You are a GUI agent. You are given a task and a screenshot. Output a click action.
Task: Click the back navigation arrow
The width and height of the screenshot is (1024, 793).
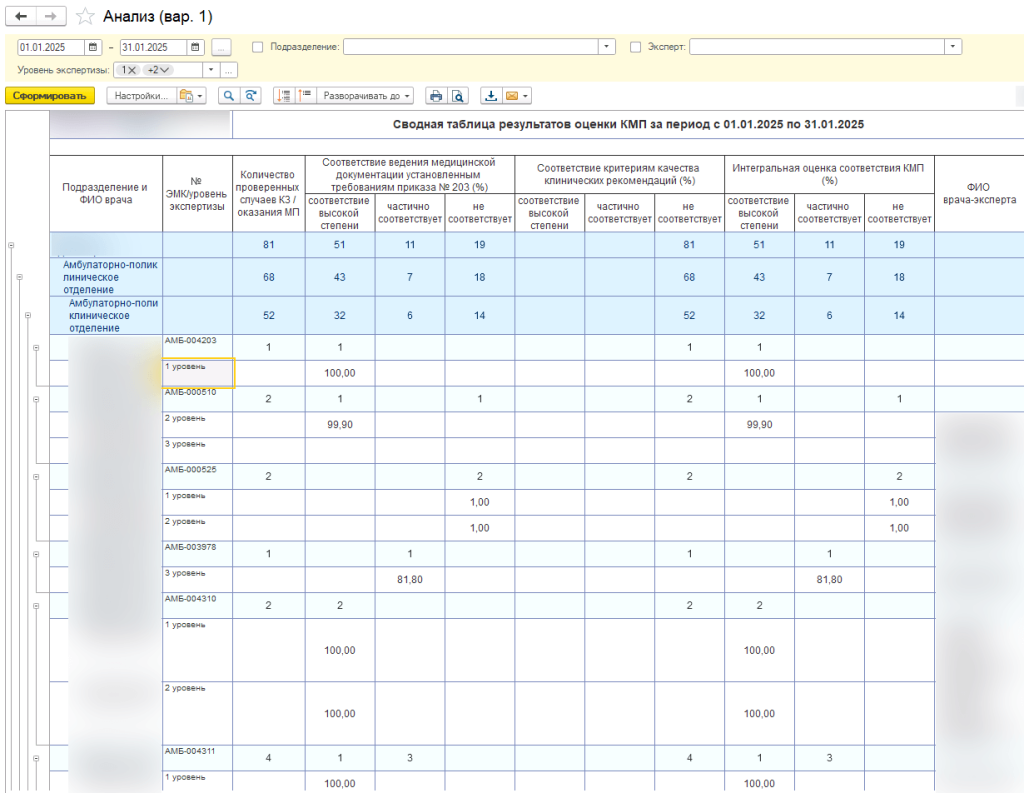[x=21, y=17]
